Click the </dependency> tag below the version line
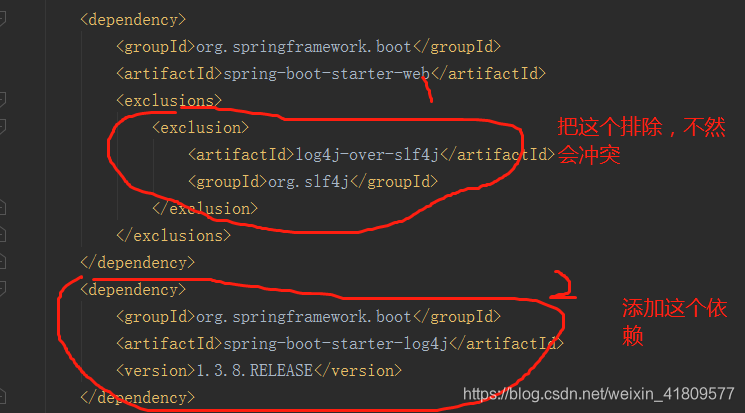The height and width of the screenshot is (413, 745). point(137,398)
